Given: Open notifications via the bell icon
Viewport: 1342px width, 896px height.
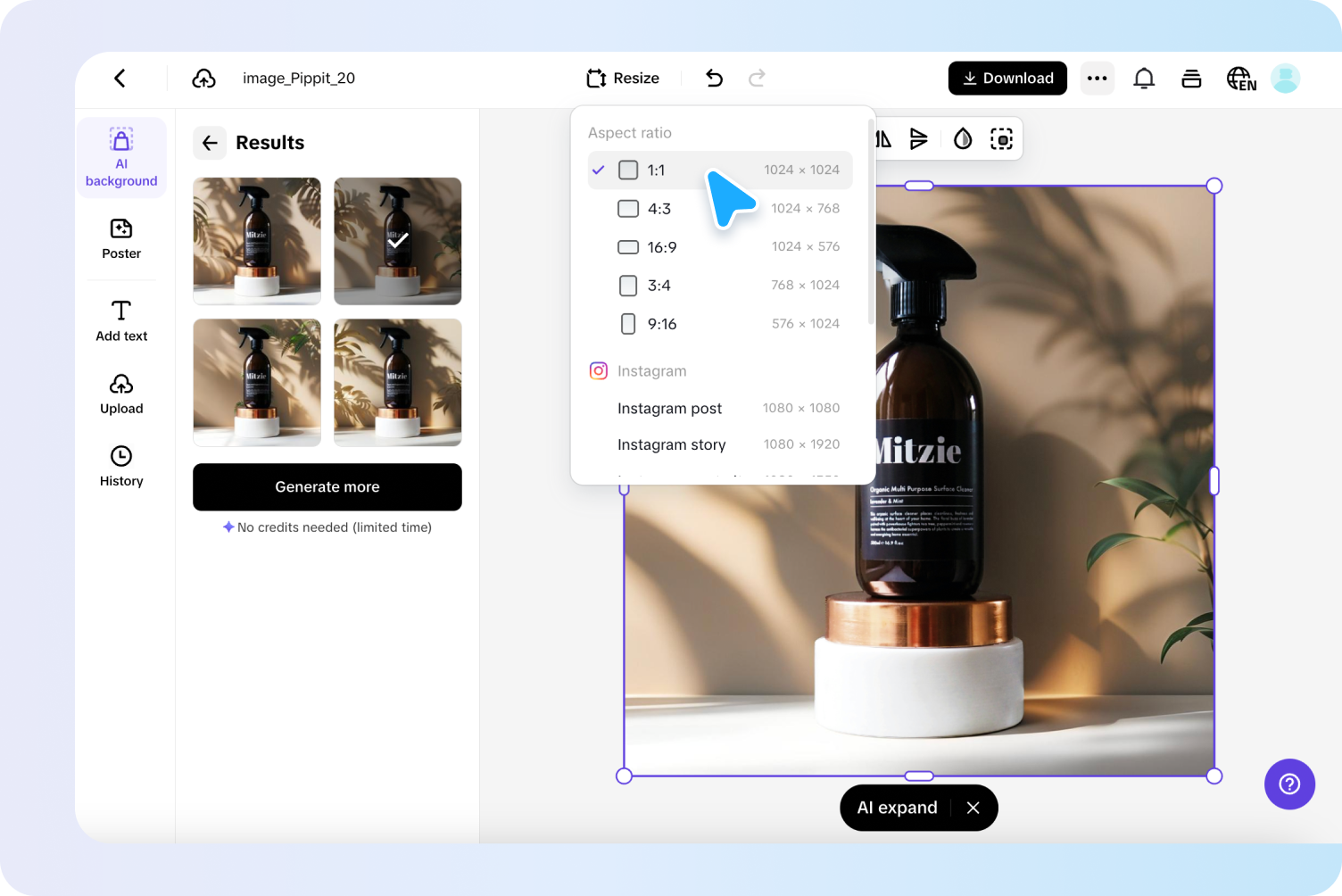Looking at the screenshot, I should 1144,79.
